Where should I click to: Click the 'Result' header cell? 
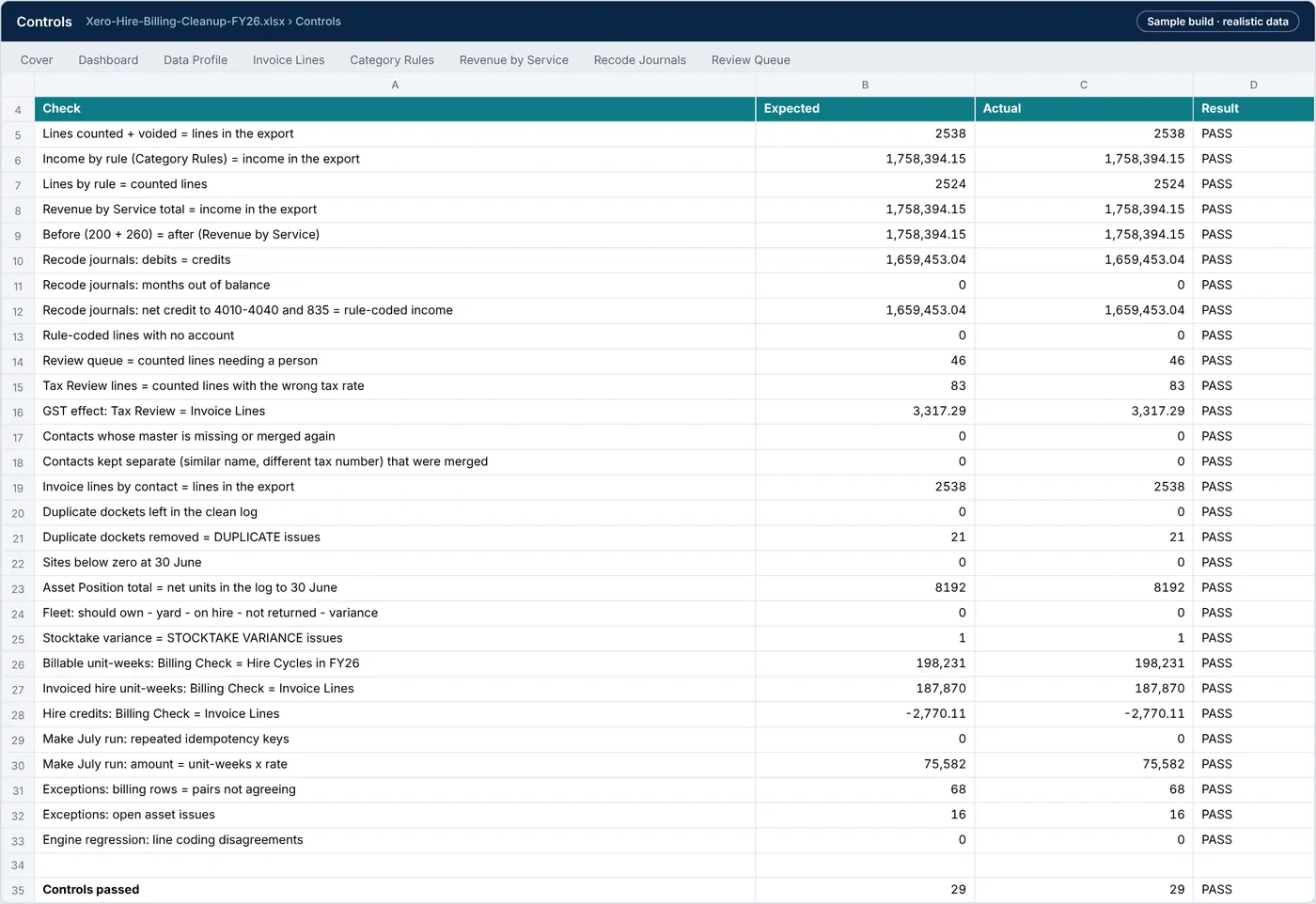[x=1254, y=109]
